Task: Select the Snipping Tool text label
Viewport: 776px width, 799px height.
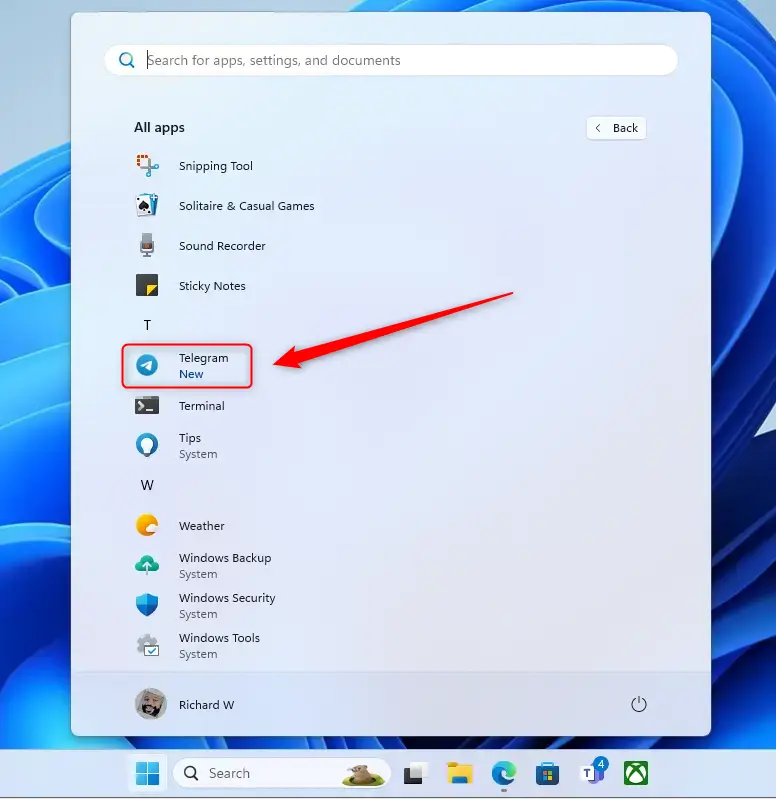Action: (x=216, y=166)
